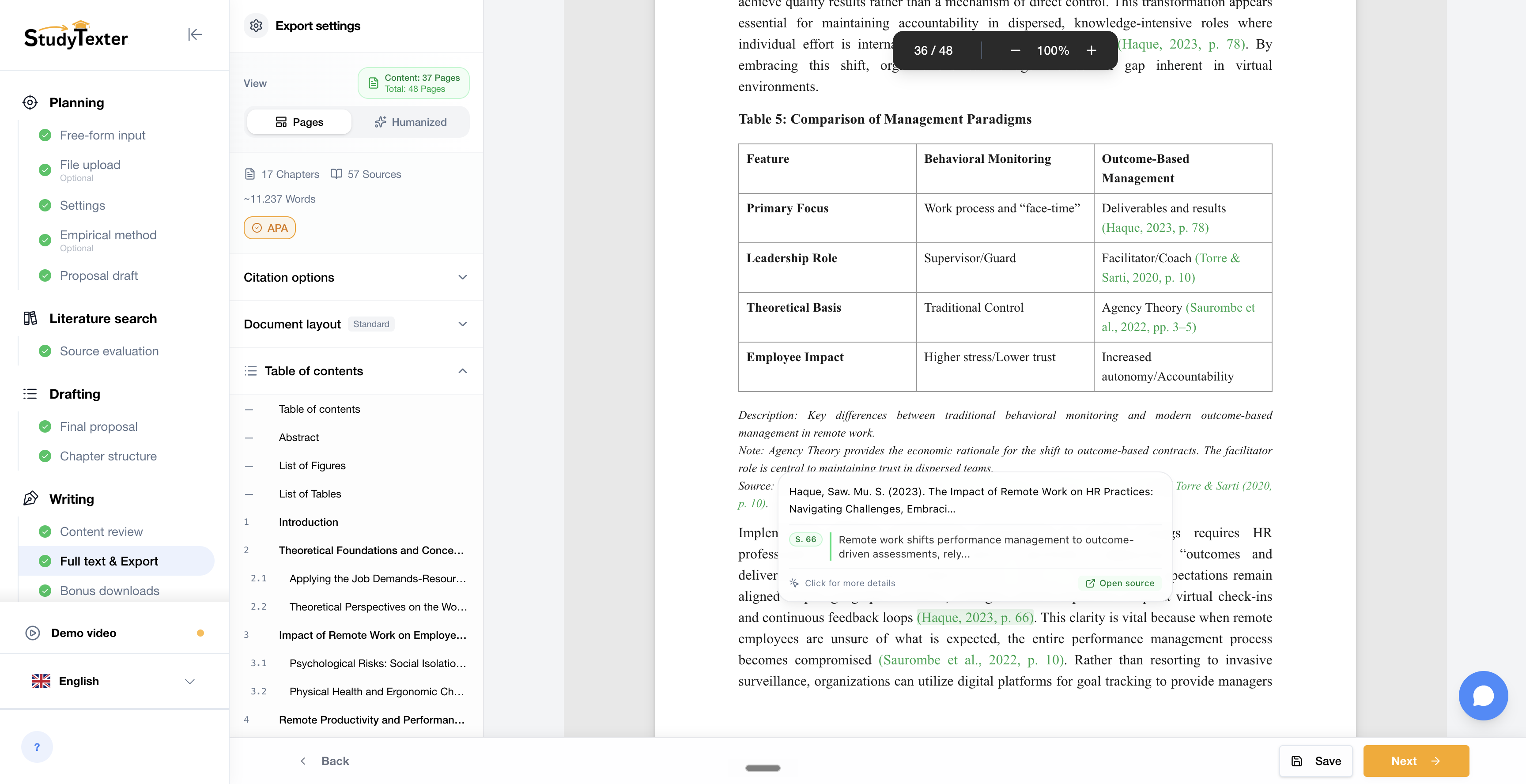
Task: Click the green check beside Free-form input
Action: [45, 135]
